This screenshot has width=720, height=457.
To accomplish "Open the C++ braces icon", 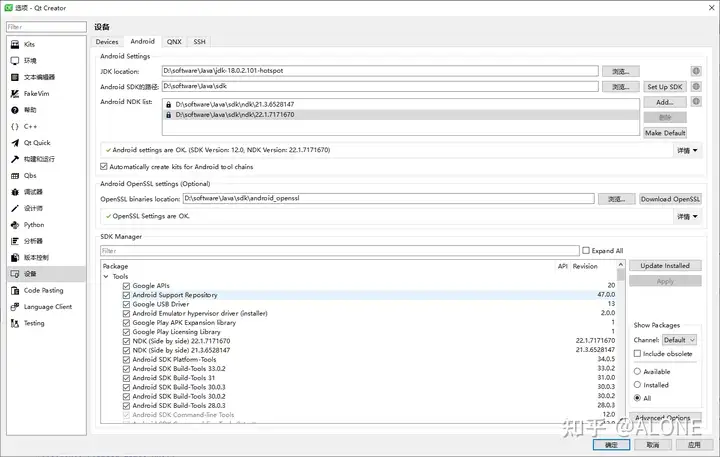I will (x=15, y=126).
